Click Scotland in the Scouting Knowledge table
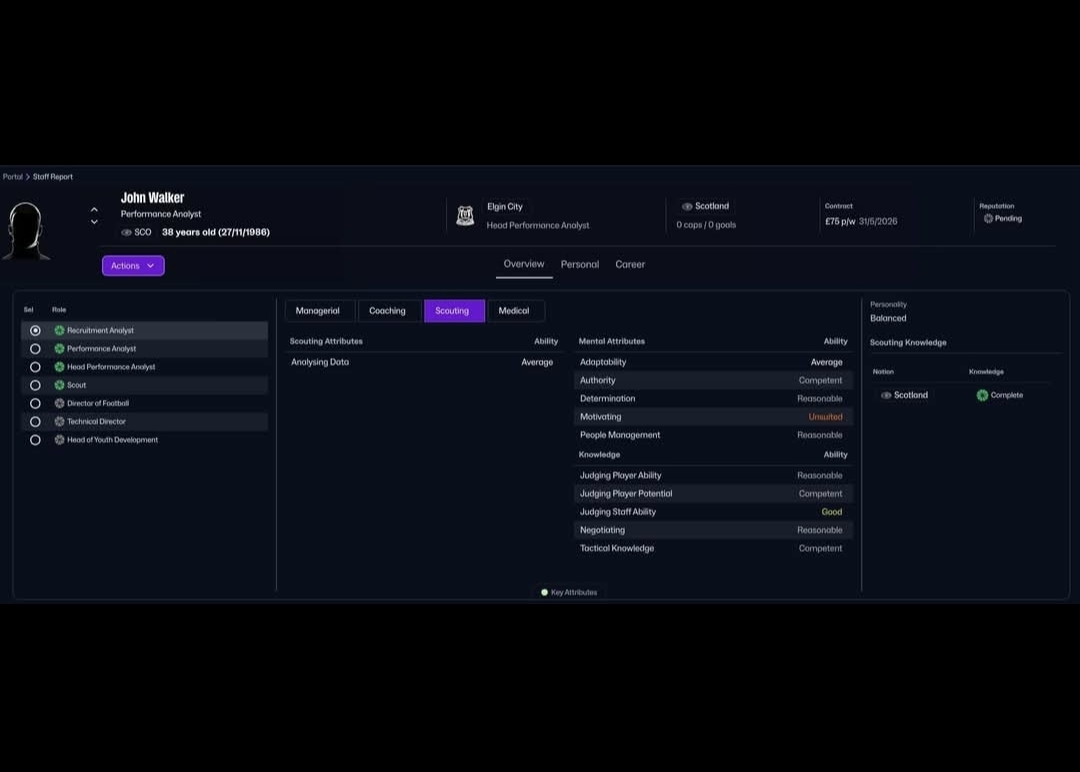The width and height of the screenshot is (1080, 772). click(x=911, y=395)
